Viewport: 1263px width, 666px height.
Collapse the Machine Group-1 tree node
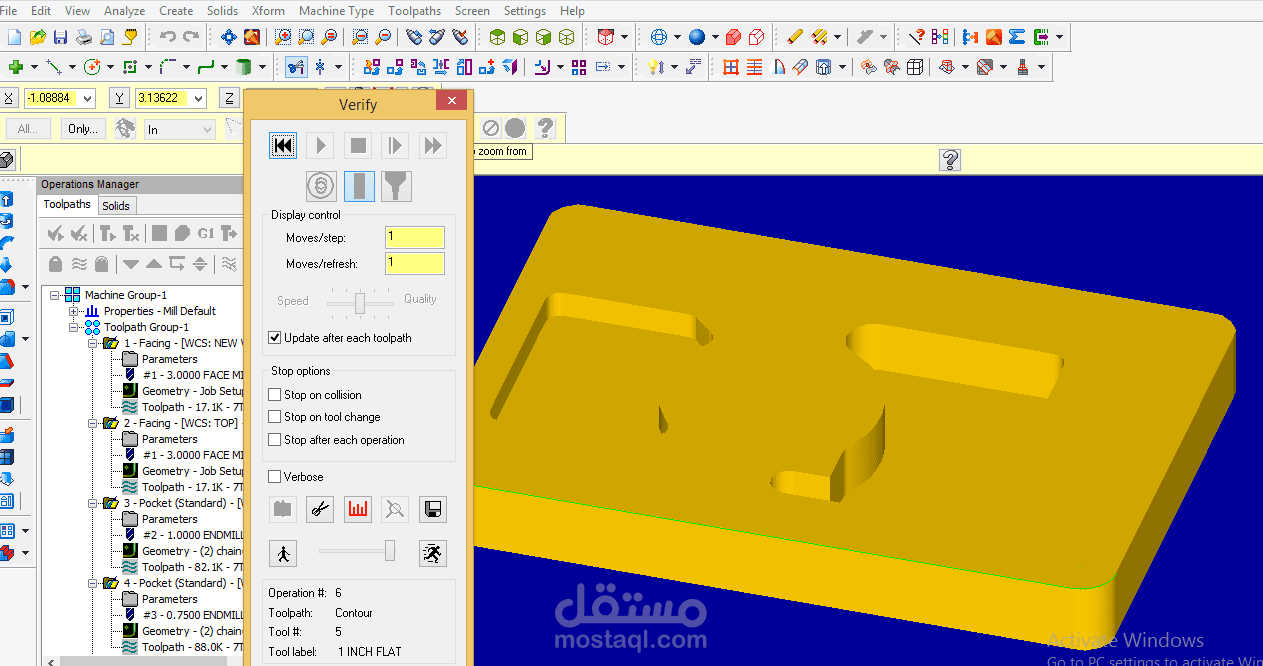(x=55, y=295)
